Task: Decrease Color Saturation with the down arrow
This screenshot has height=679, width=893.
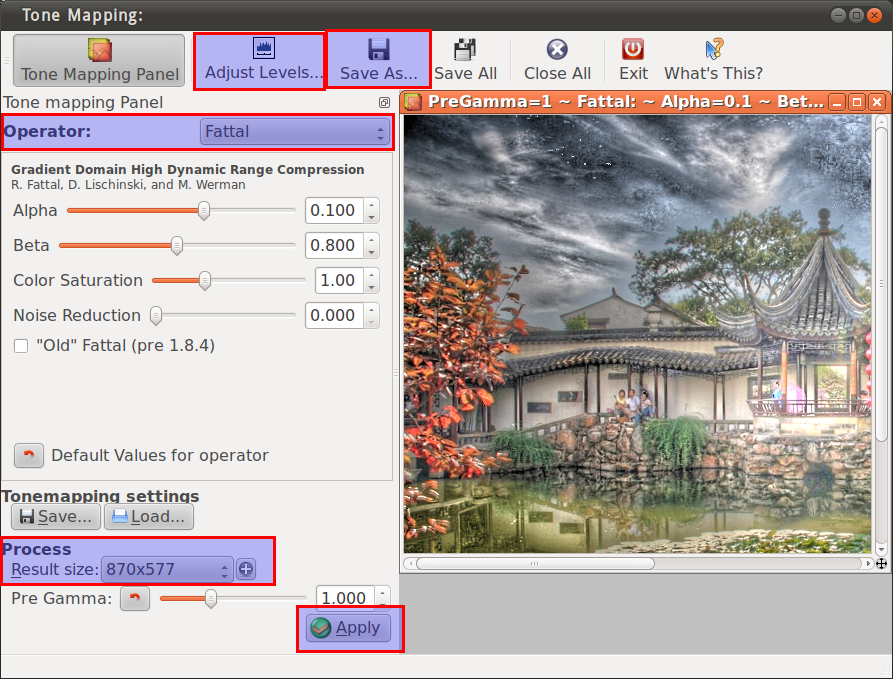Action: (371, 287)
